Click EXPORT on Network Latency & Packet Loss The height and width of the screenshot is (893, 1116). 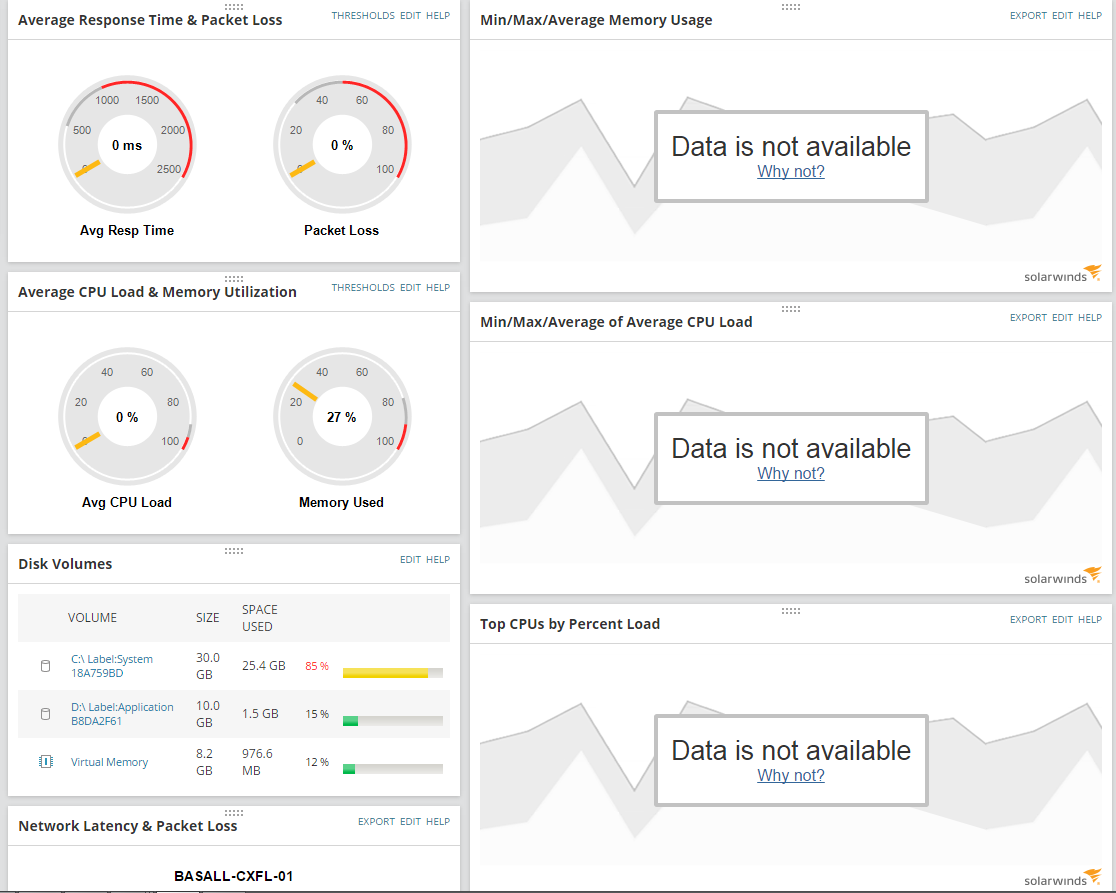point(377,822)
